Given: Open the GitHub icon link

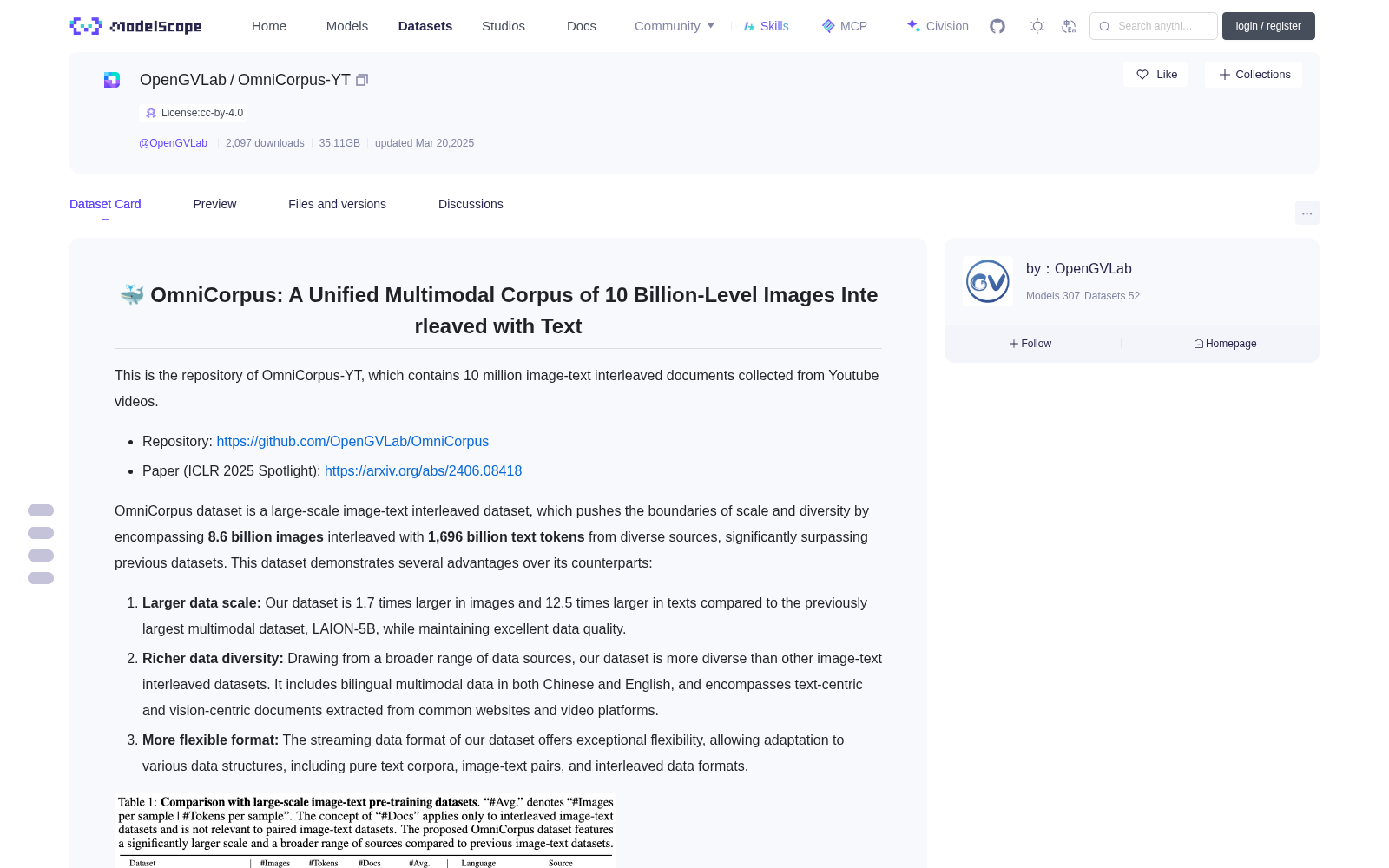Looking at the screenshot, I should pos(997,26).
